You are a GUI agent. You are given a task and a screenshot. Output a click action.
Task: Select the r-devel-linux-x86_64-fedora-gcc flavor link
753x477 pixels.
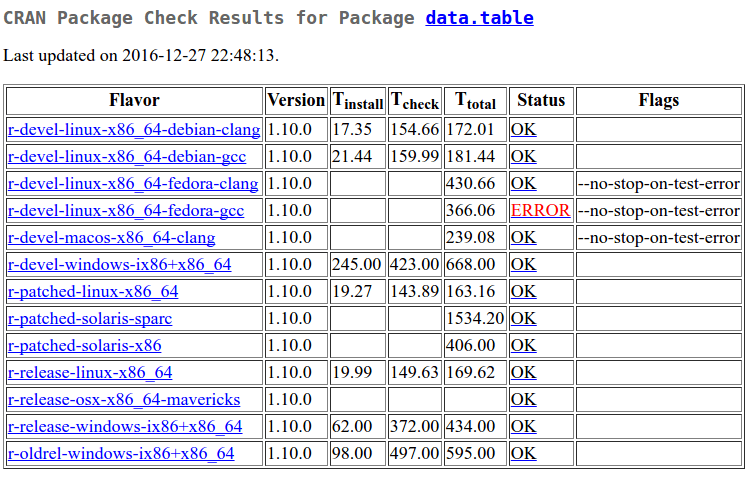pyautogui.click(x=126, y=211)
